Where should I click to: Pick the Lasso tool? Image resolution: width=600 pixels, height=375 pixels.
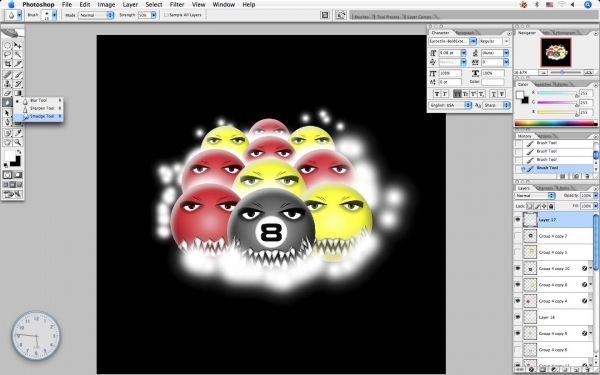tap(8, 55)
